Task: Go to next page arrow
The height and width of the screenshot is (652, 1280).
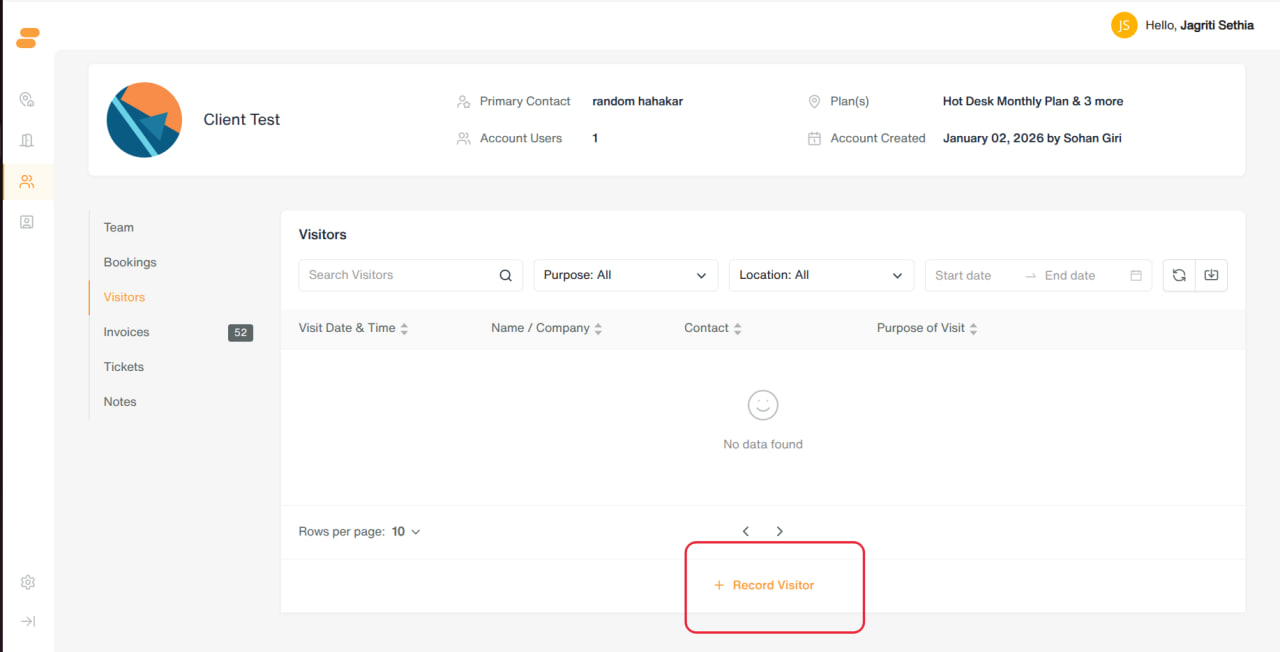Action: (x=780, y=531)
